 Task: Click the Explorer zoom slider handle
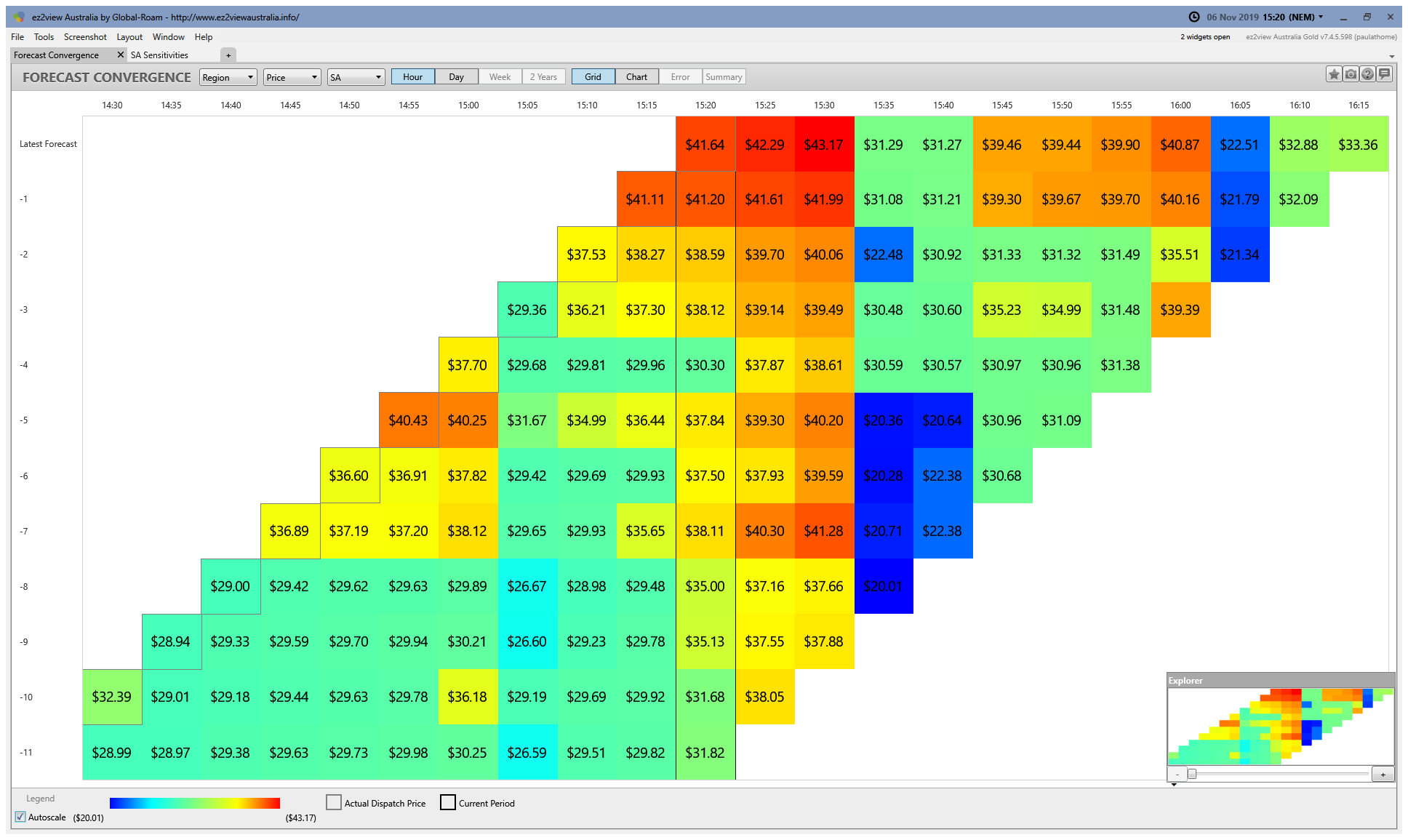tap(1192, 774)
